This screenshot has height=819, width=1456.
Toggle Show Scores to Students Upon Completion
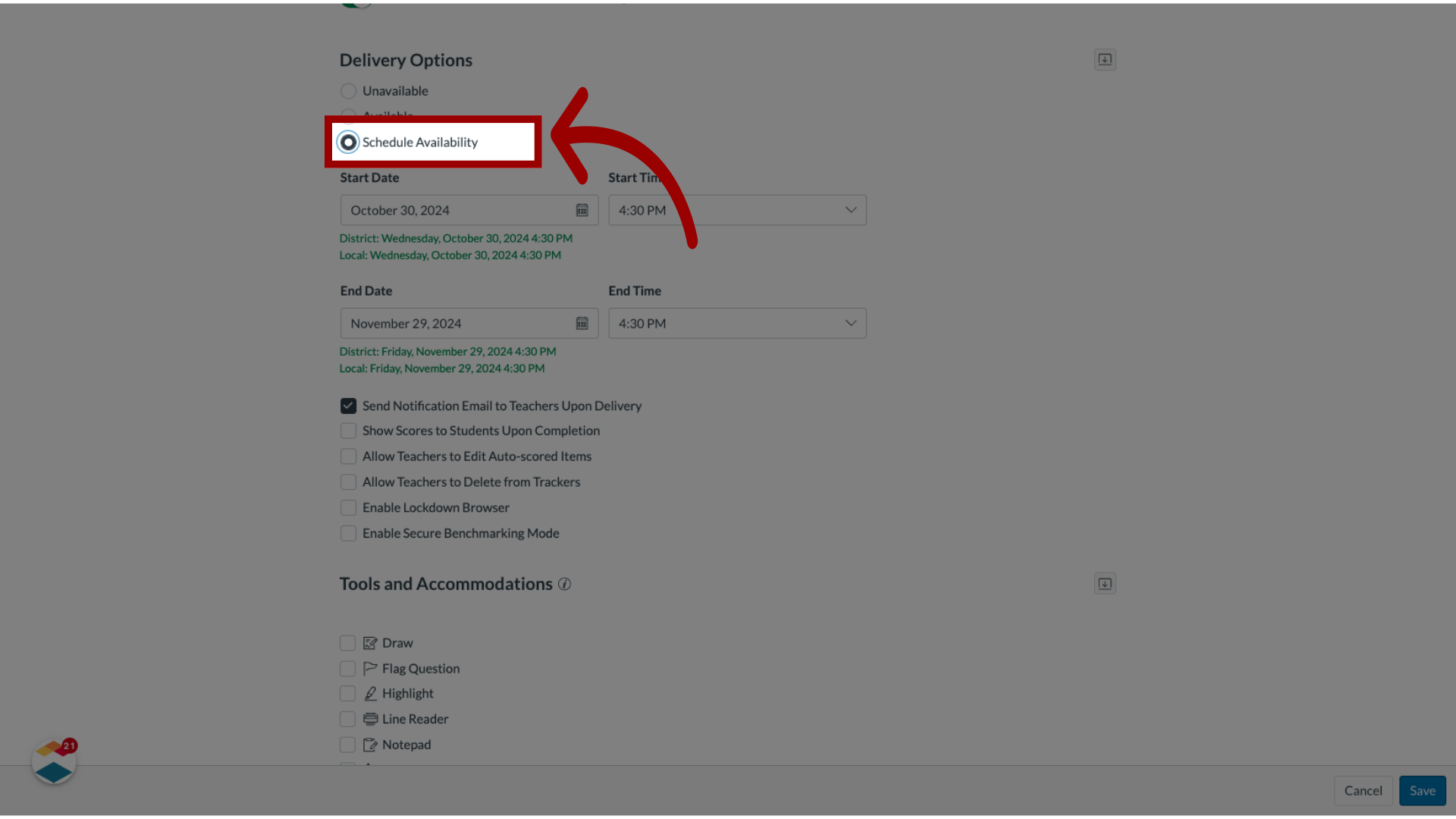pos(349,431)
